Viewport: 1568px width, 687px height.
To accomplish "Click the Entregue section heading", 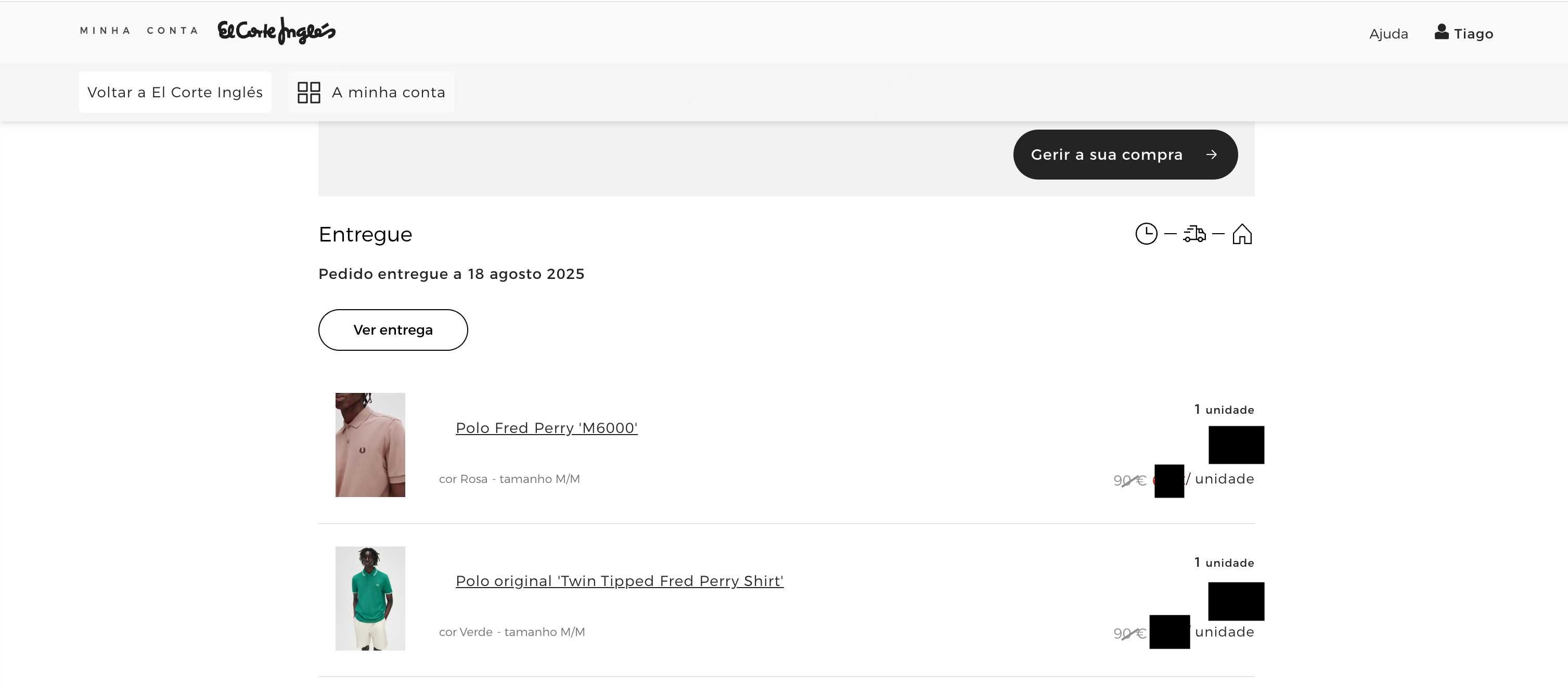I will pos(365,235).
